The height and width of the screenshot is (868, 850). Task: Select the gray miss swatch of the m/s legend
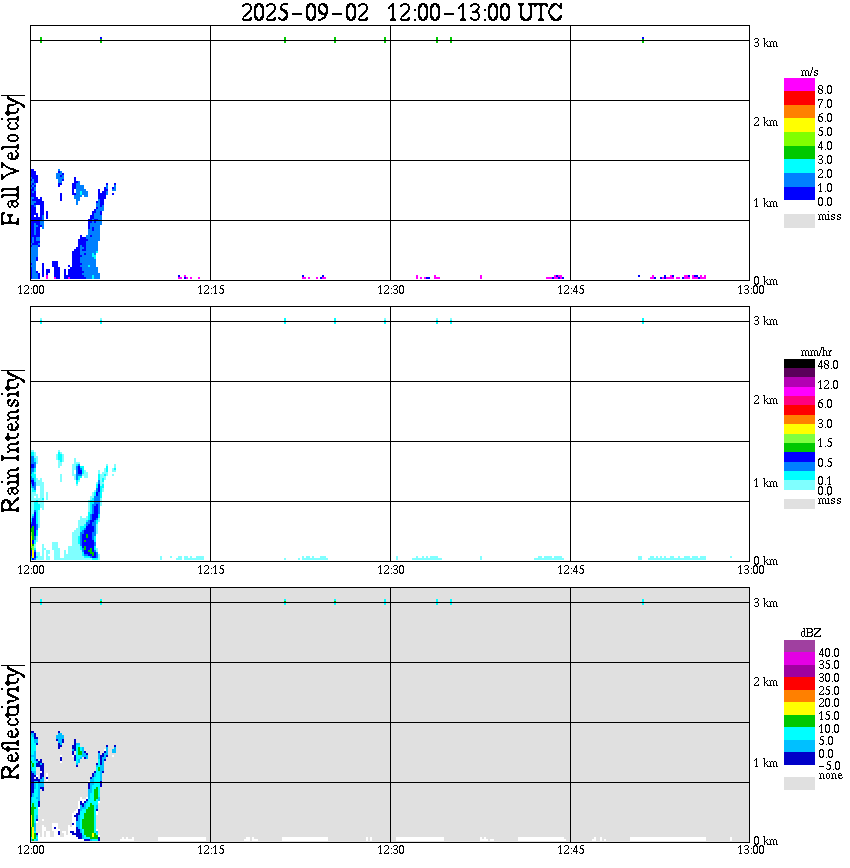click(x=799, y=221)
